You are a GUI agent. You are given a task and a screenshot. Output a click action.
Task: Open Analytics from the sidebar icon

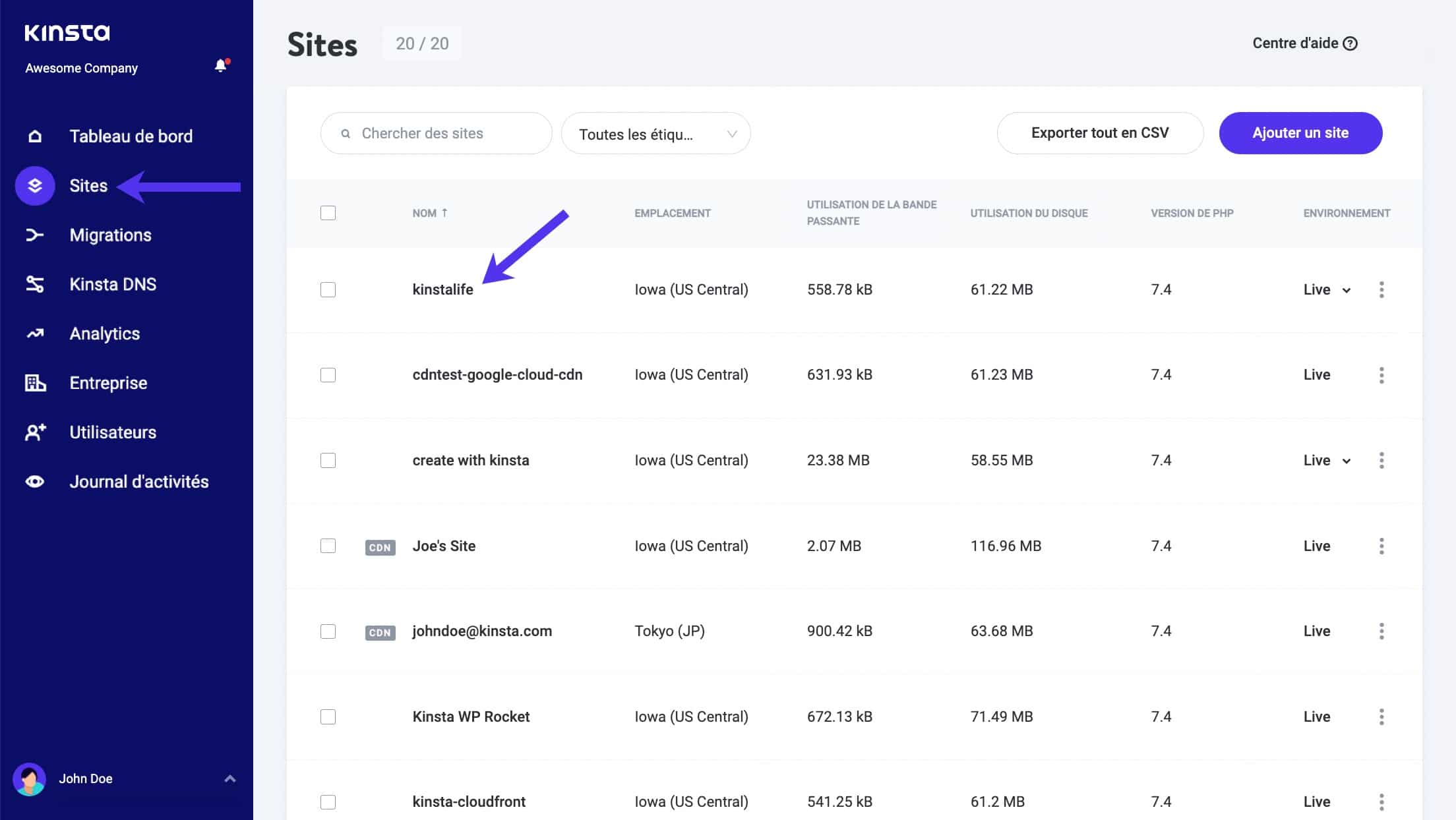coord(34,334)
